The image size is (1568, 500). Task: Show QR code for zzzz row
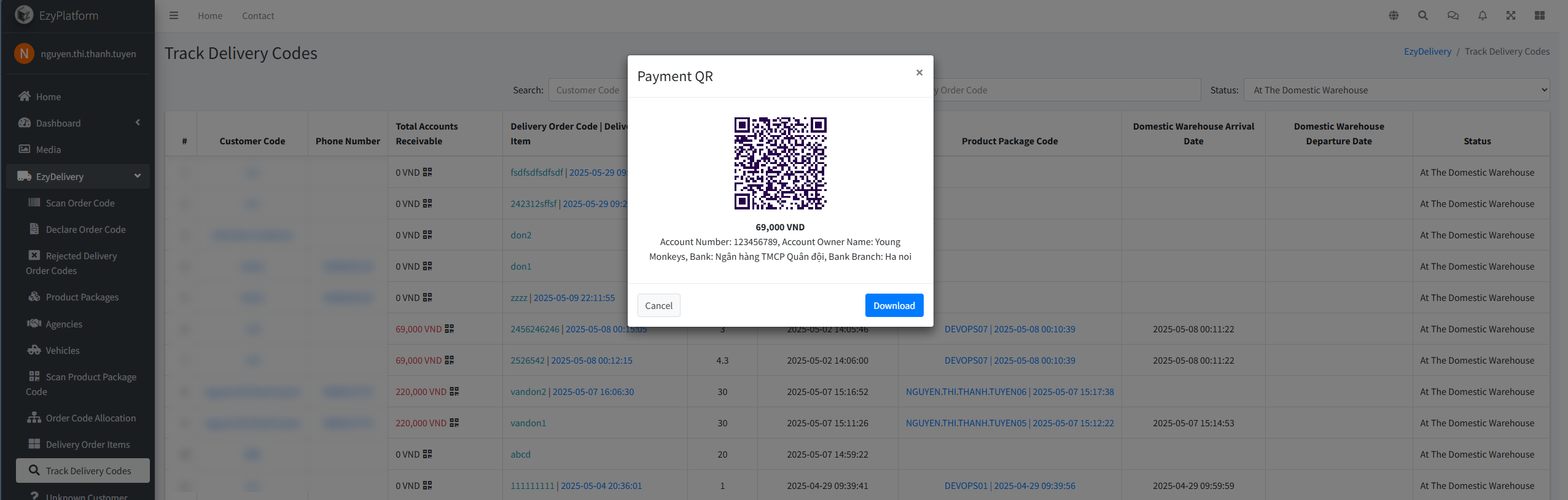click(x=427, y=297)
